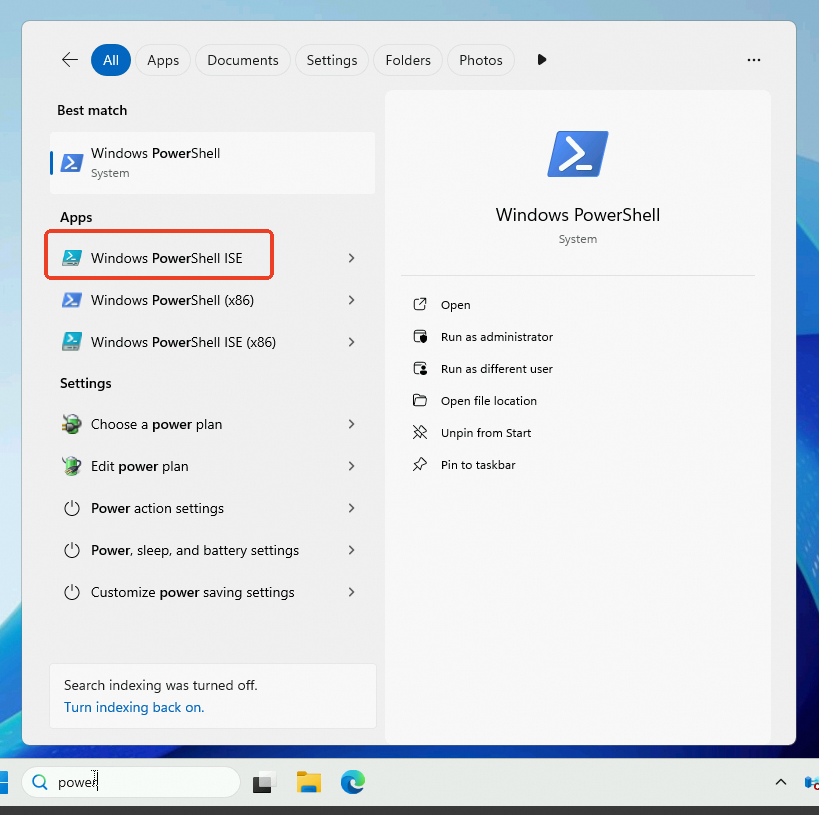Click the Power action settings power icon
The image size is (819, 815).
pyautogui.click(x=72, y=508)
